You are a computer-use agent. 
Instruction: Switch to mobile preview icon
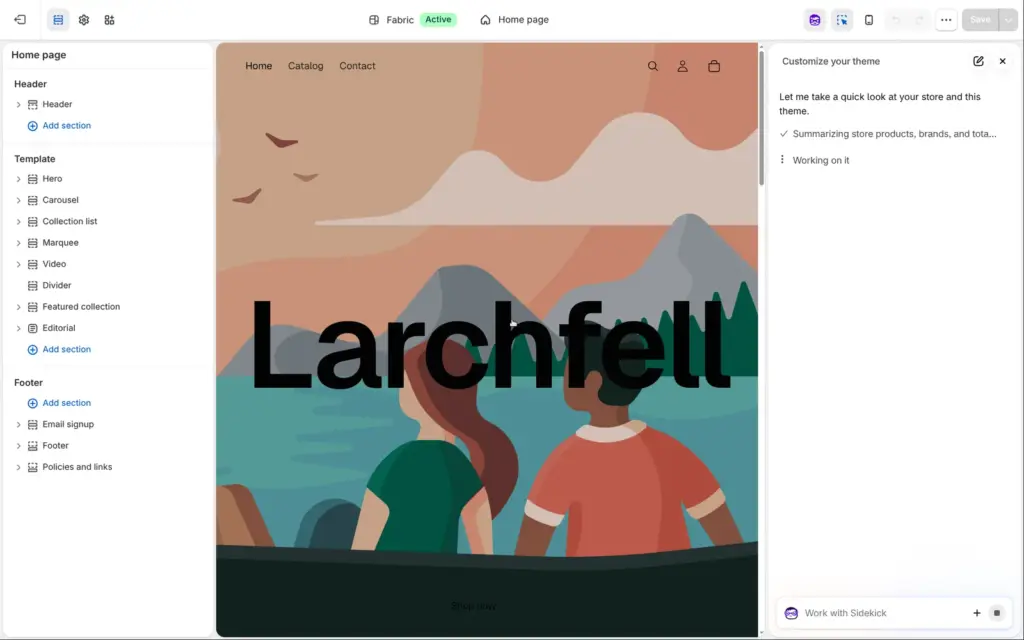click(x=869, y=20)
